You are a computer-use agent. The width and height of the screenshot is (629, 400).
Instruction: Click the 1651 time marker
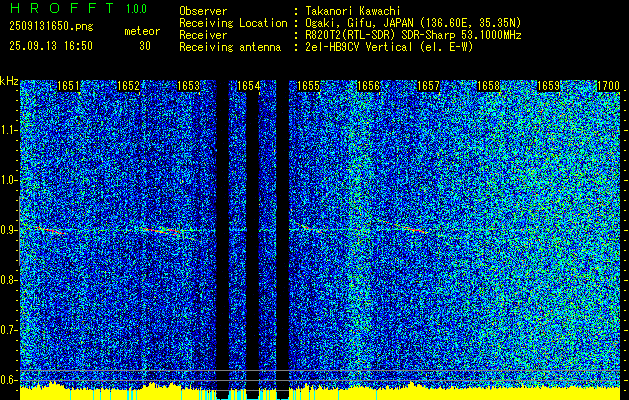tap(69, 86)
